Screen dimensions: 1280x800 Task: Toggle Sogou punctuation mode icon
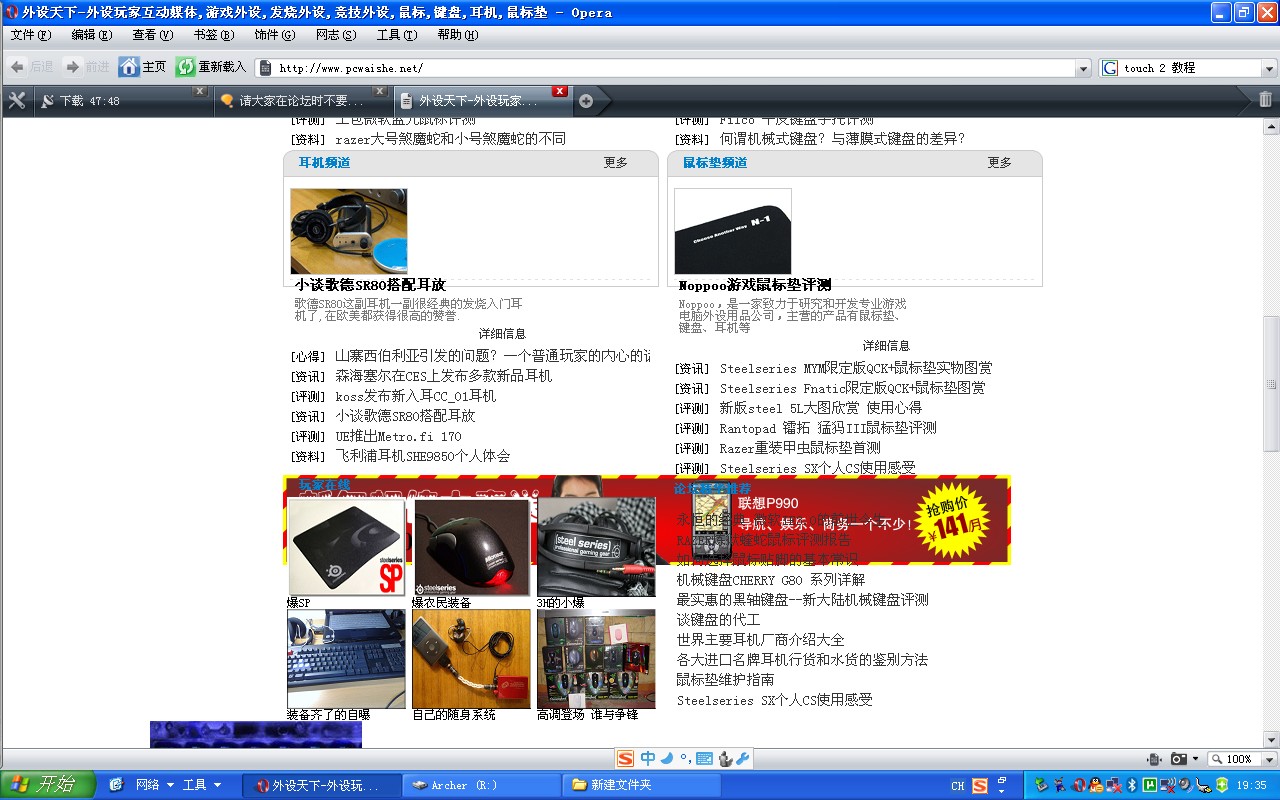coord(685,759)
